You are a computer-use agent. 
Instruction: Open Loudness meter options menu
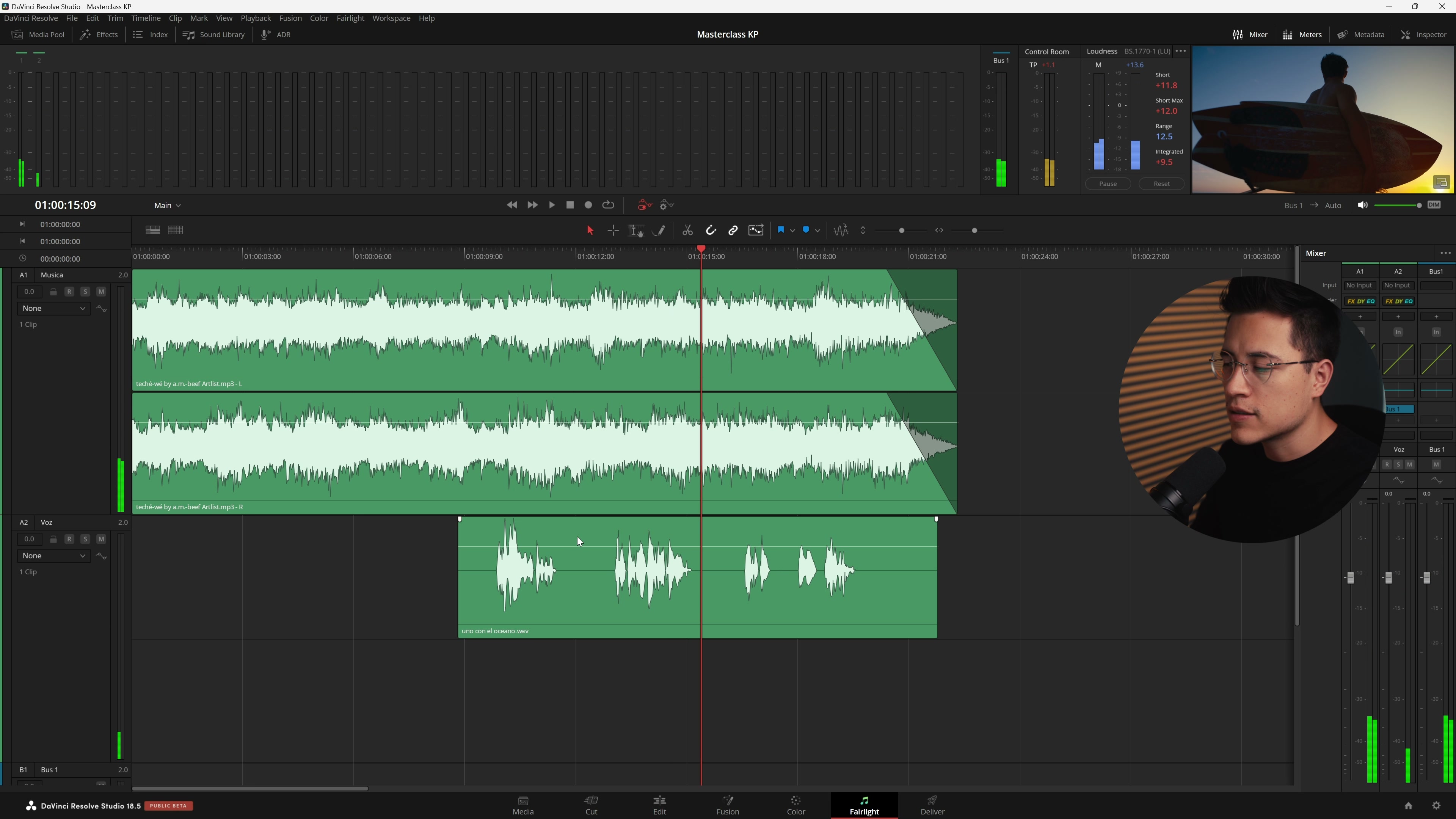[1181, 51]
